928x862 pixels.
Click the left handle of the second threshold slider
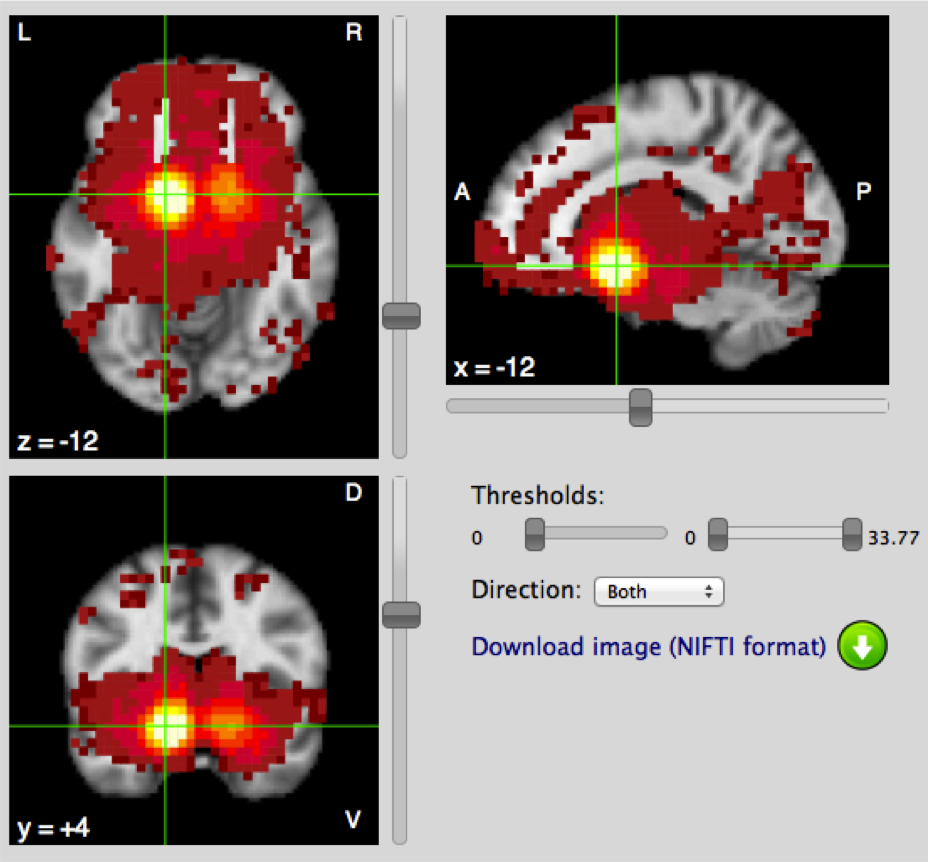[718, 535]
